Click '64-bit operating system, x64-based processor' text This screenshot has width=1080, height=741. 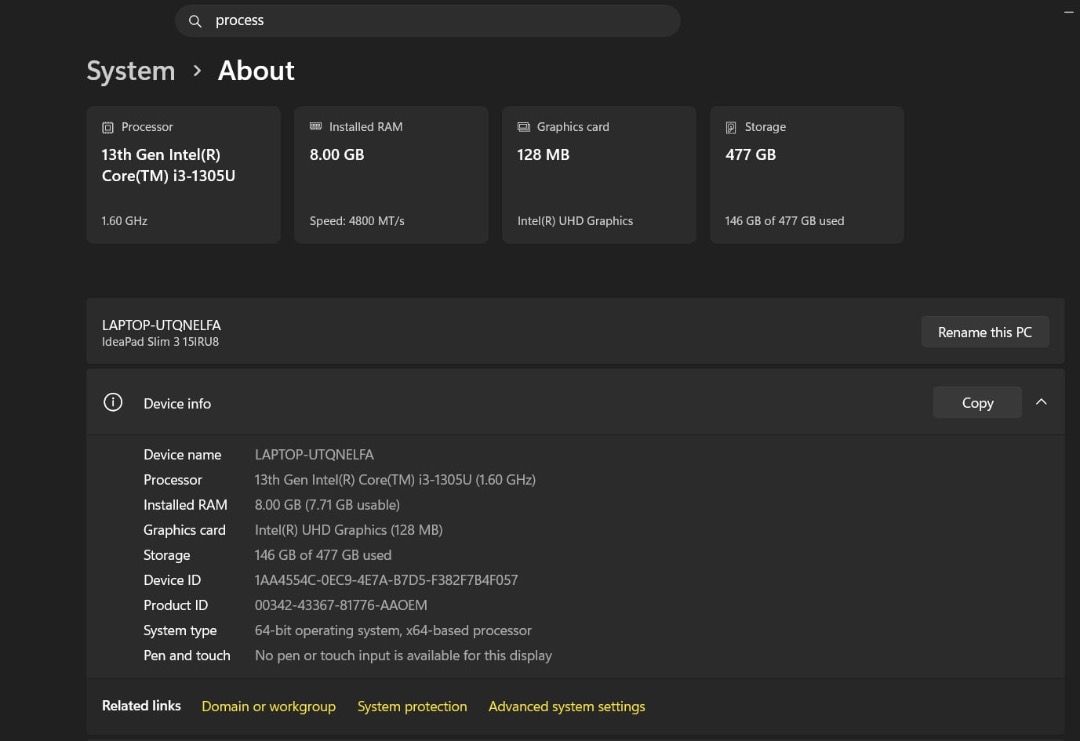(x=393, y=631)
